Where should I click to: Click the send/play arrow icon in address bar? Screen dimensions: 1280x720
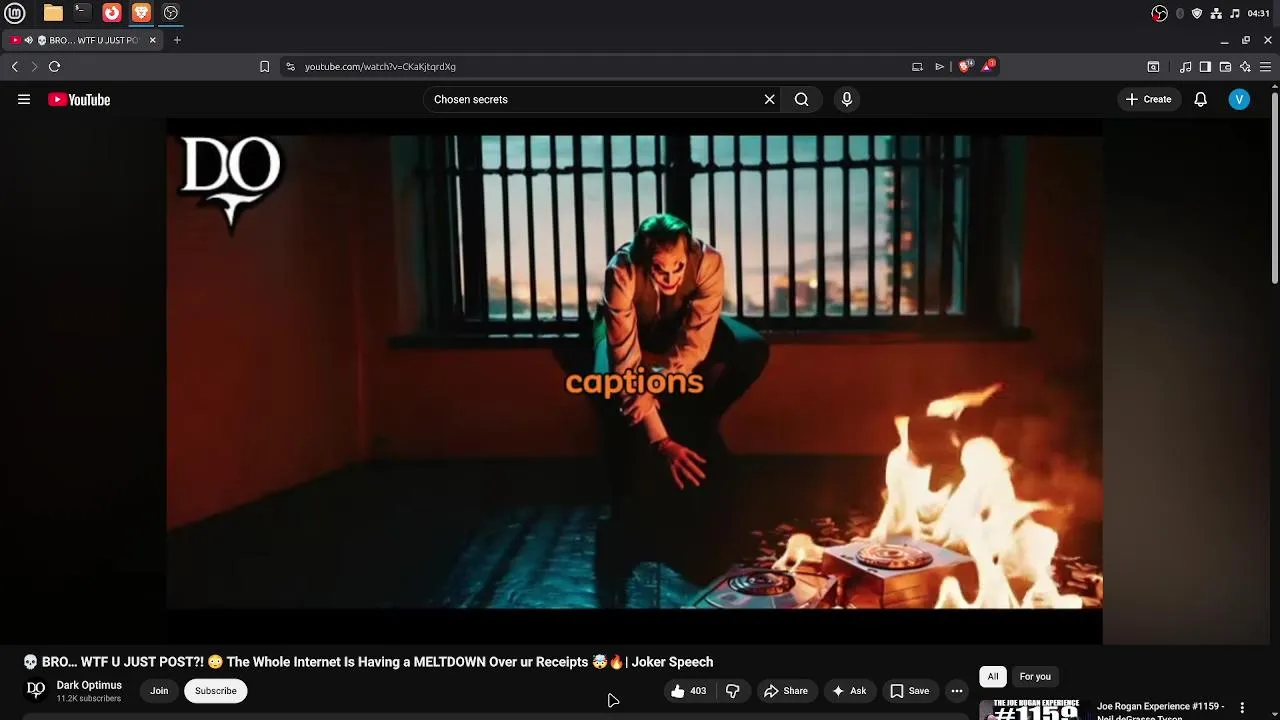(939, 66)
